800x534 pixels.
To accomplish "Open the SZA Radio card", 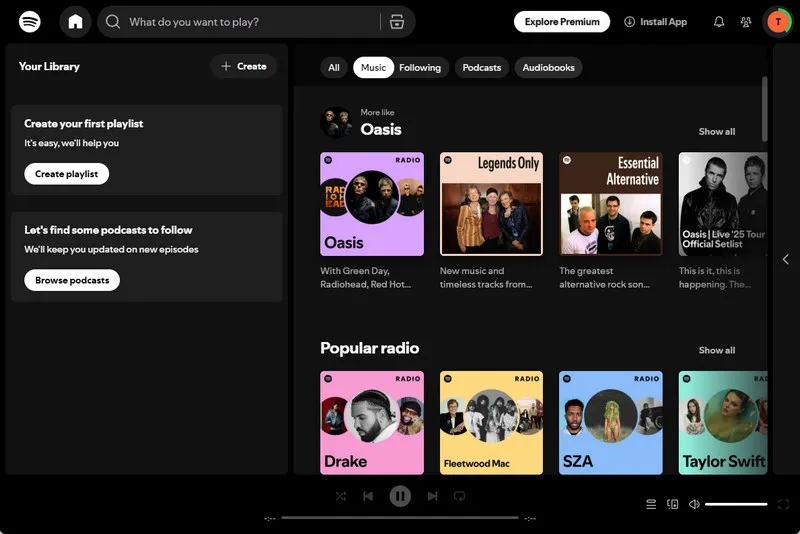I will point(611,423).
